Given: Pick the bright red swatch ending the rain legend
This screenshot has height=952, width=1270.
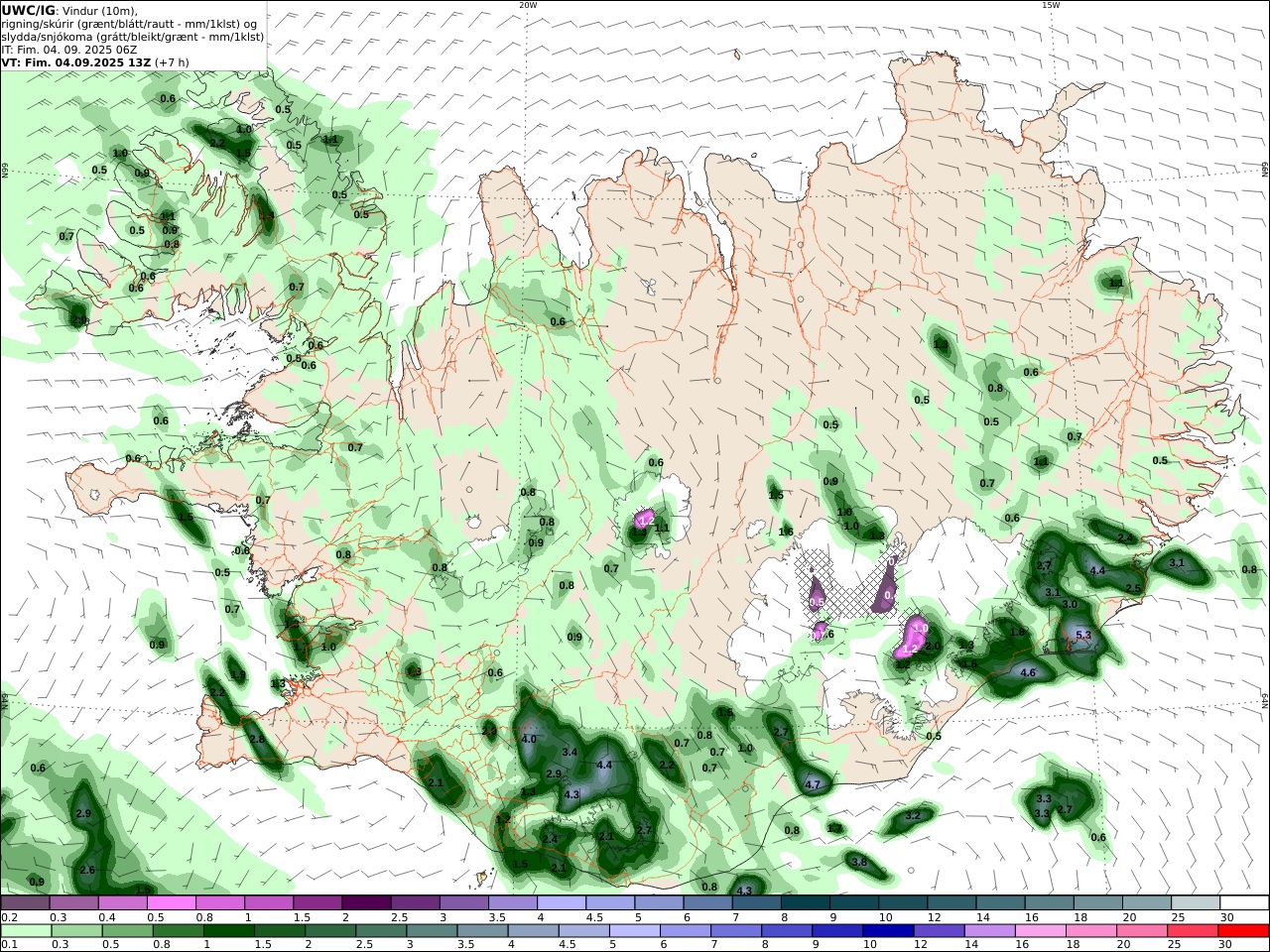Looking at the screenshot, I should [1243, 930].
